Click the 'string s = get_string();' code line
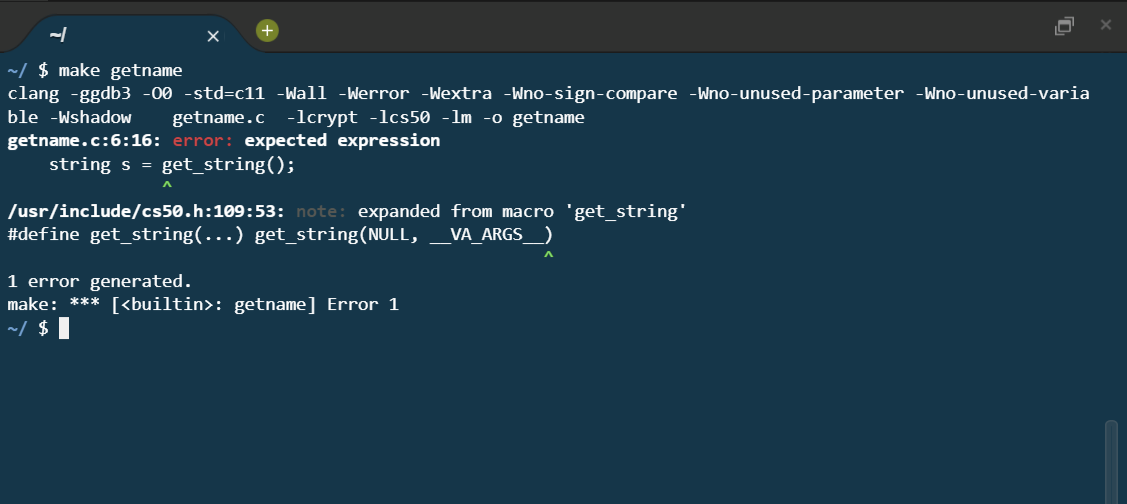This screenshot has width=1127, height=504. 172,164
